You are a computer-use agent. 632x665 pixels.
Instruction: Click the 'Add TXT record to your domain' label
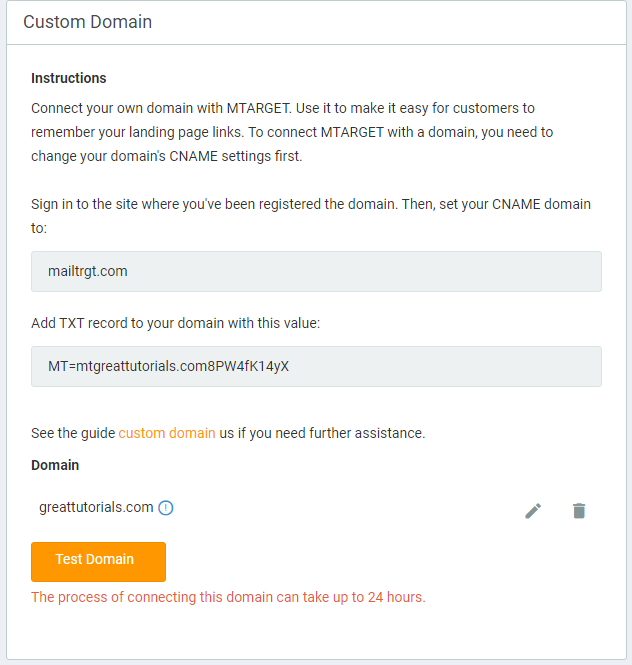pos(175,323)
